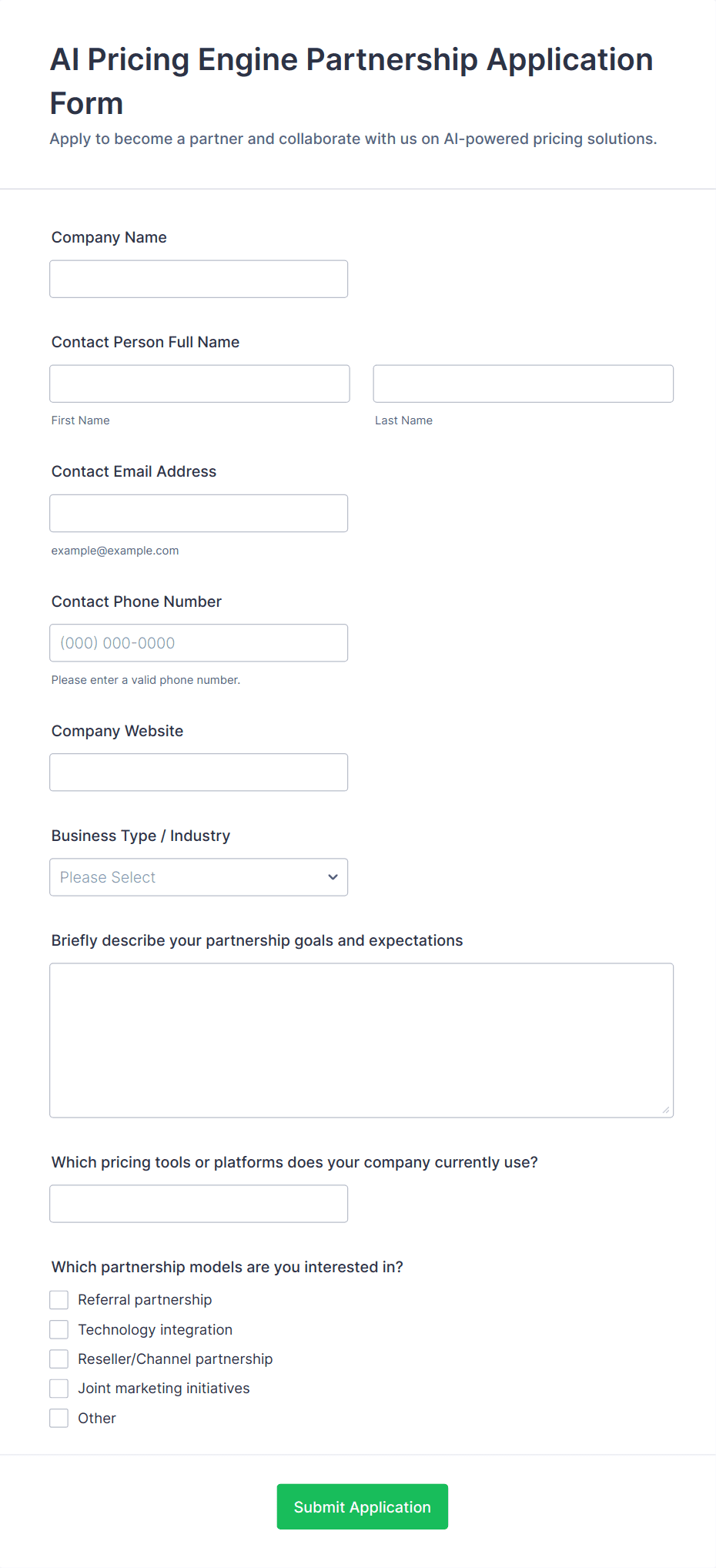Image resolution: width=716 pixels, height=1568 pixels.
Task: Click the textarea resize handle
Action: 666,1110
